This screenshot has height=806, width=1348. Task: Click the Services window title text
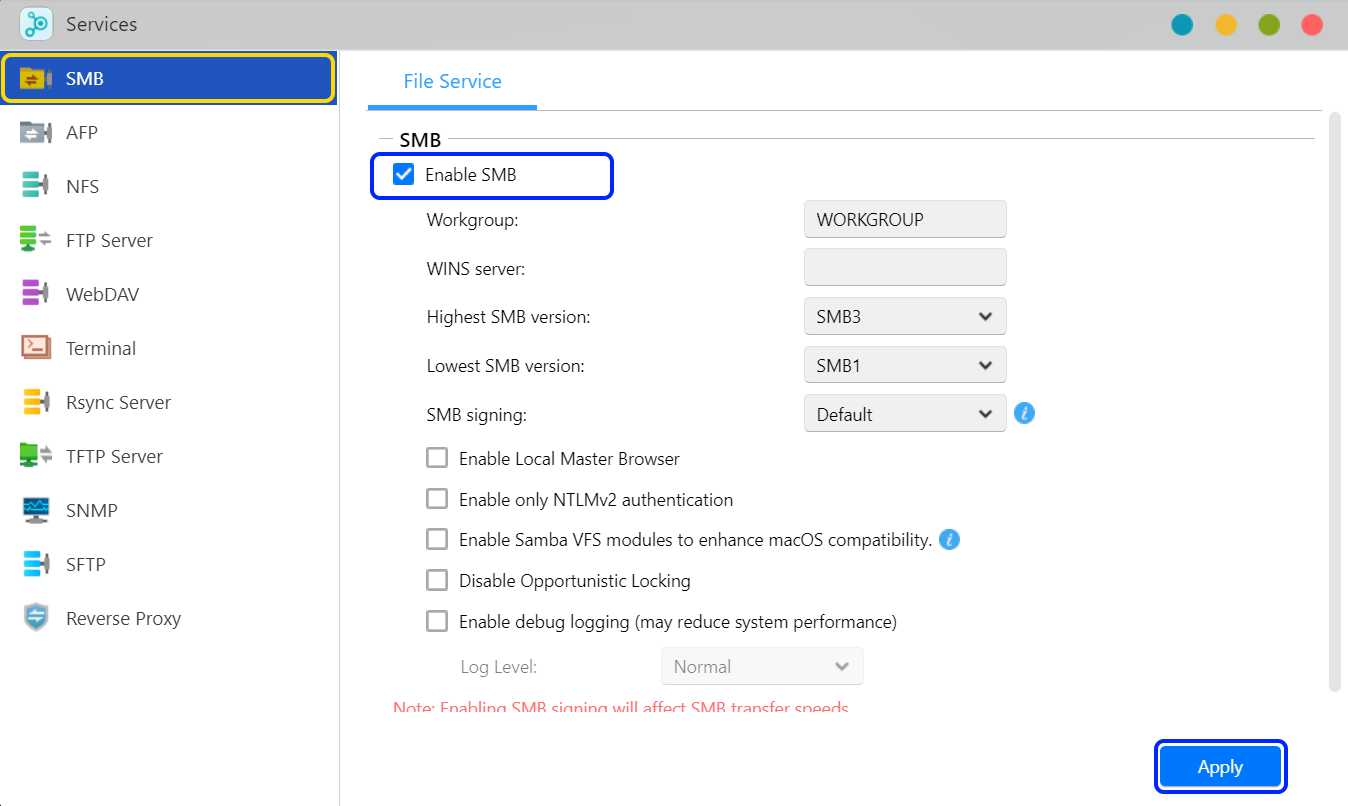[102, 24]
